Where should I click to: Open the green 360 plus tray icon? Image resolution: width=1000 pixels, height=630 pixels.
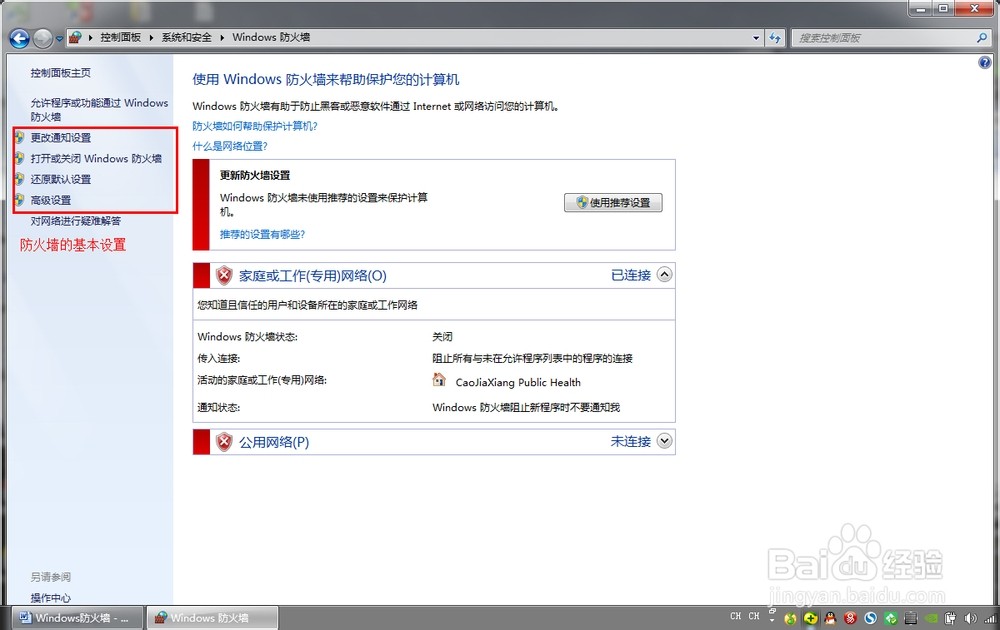pos(811,618)
